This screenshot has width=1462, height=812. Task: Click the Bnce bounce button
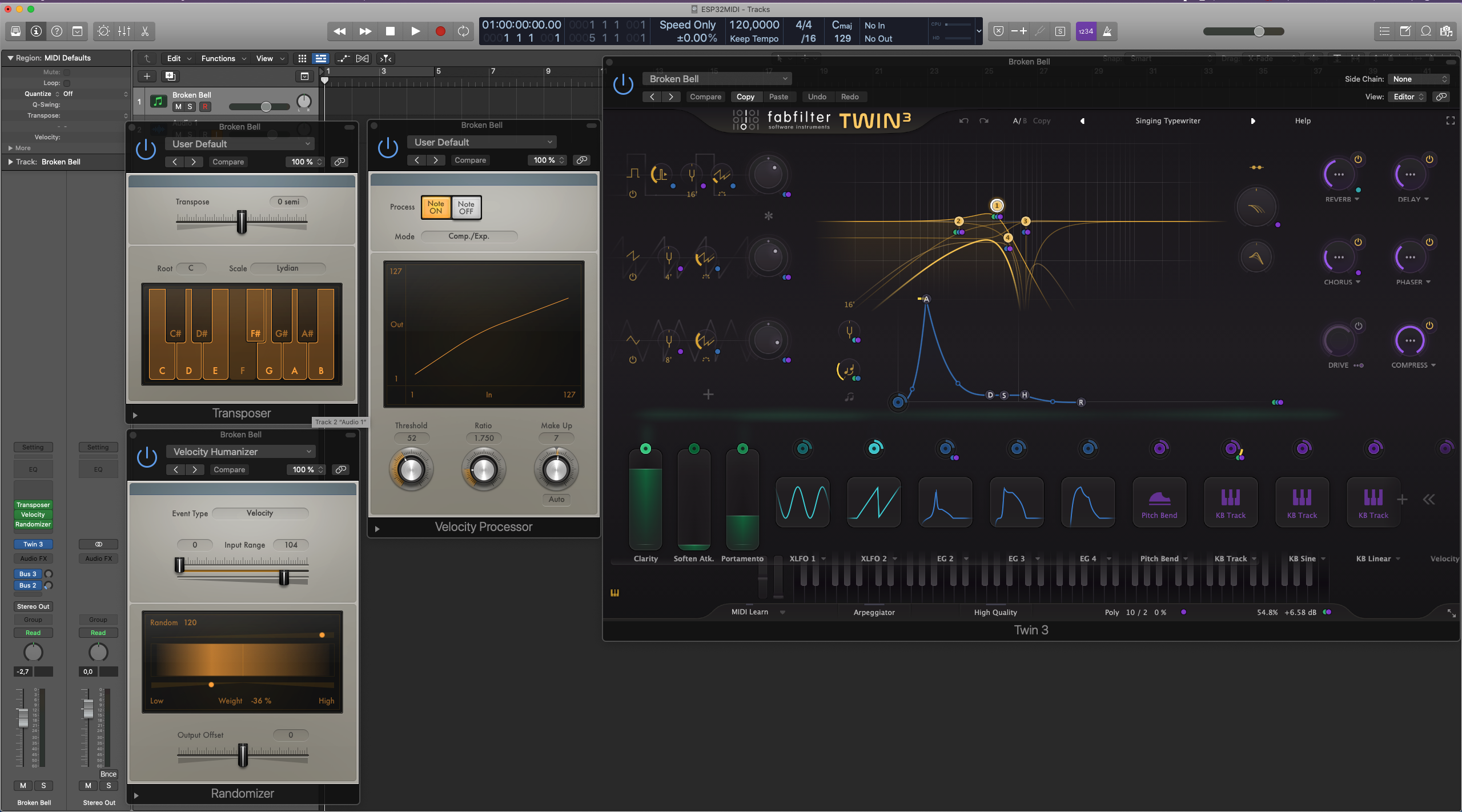click(109, 774)
